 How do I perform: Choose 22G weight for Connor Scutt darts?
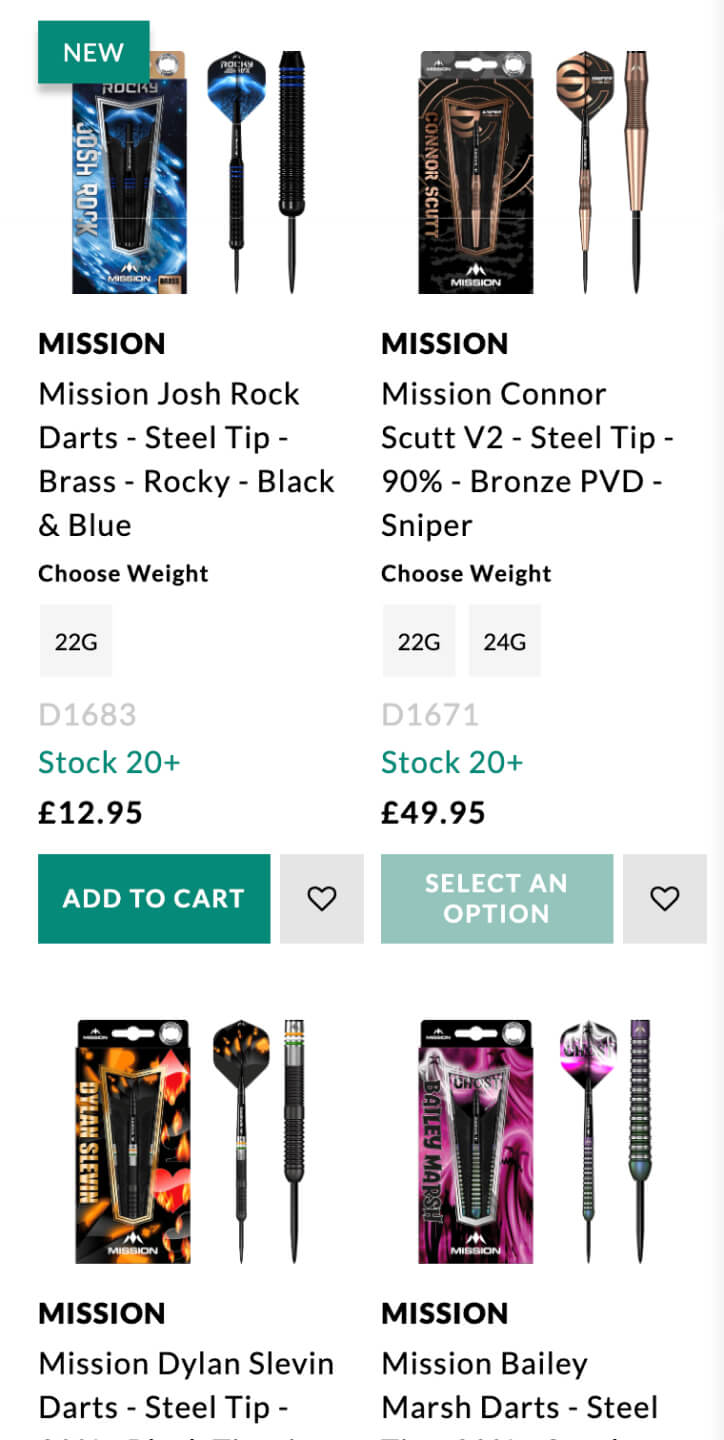[x=419, y=641]
